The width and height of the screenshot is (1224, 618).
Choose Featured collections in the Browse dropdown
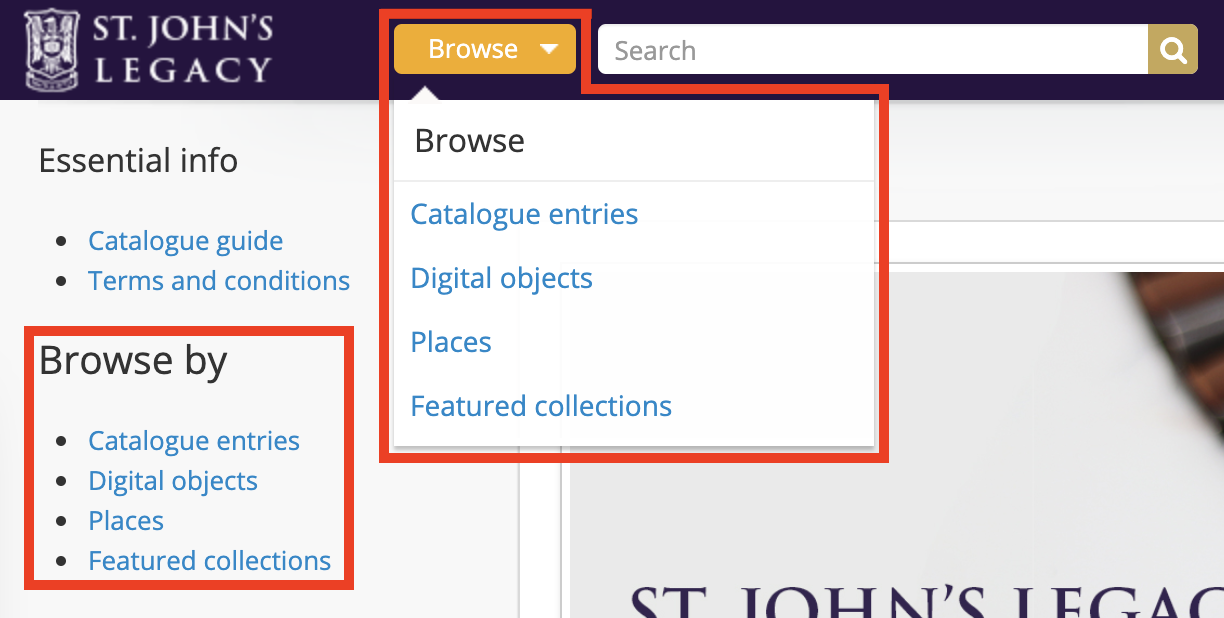(x=540, y=405)
